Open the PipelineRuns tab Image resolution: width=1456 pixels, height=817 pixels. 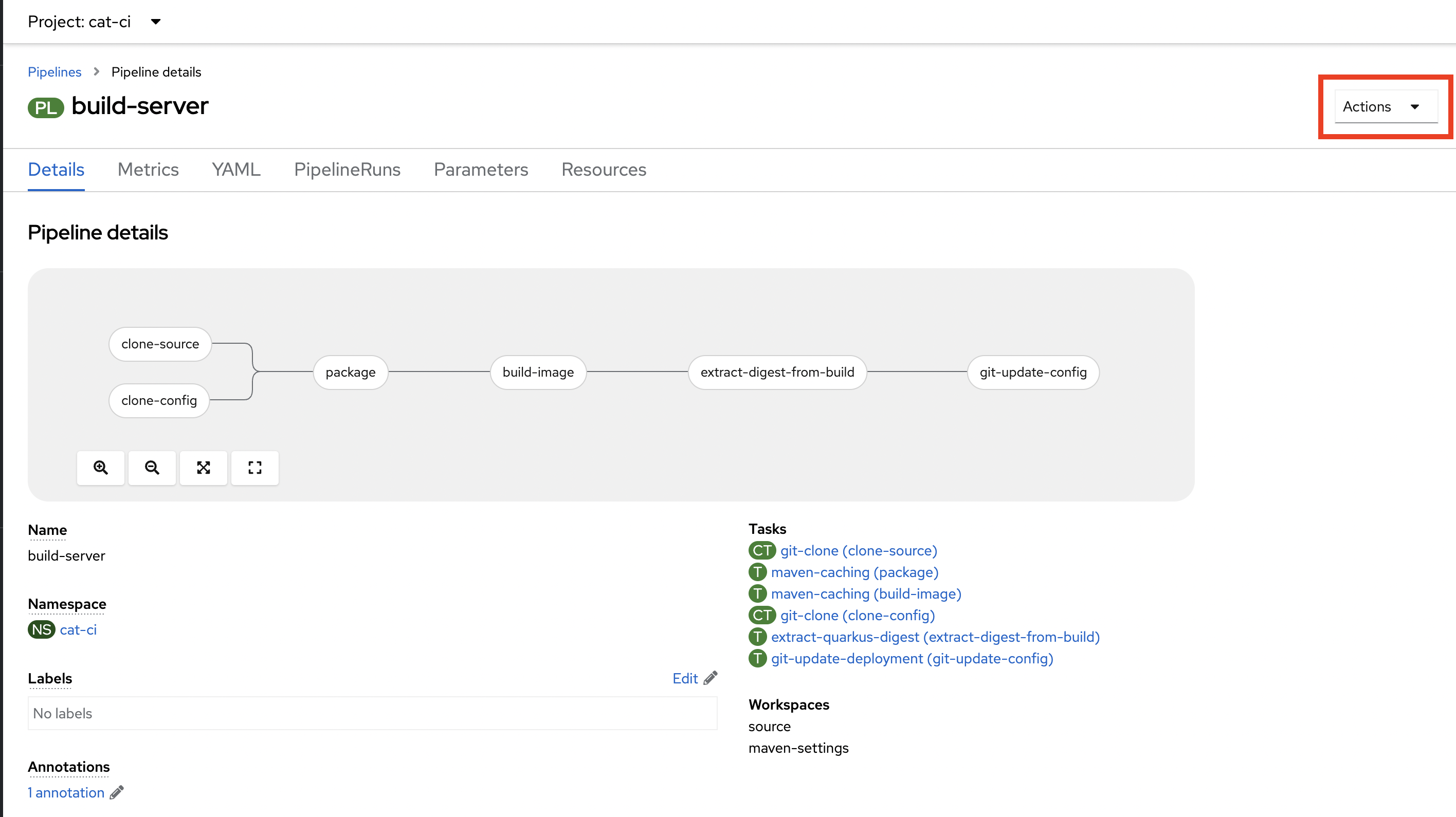347,170
